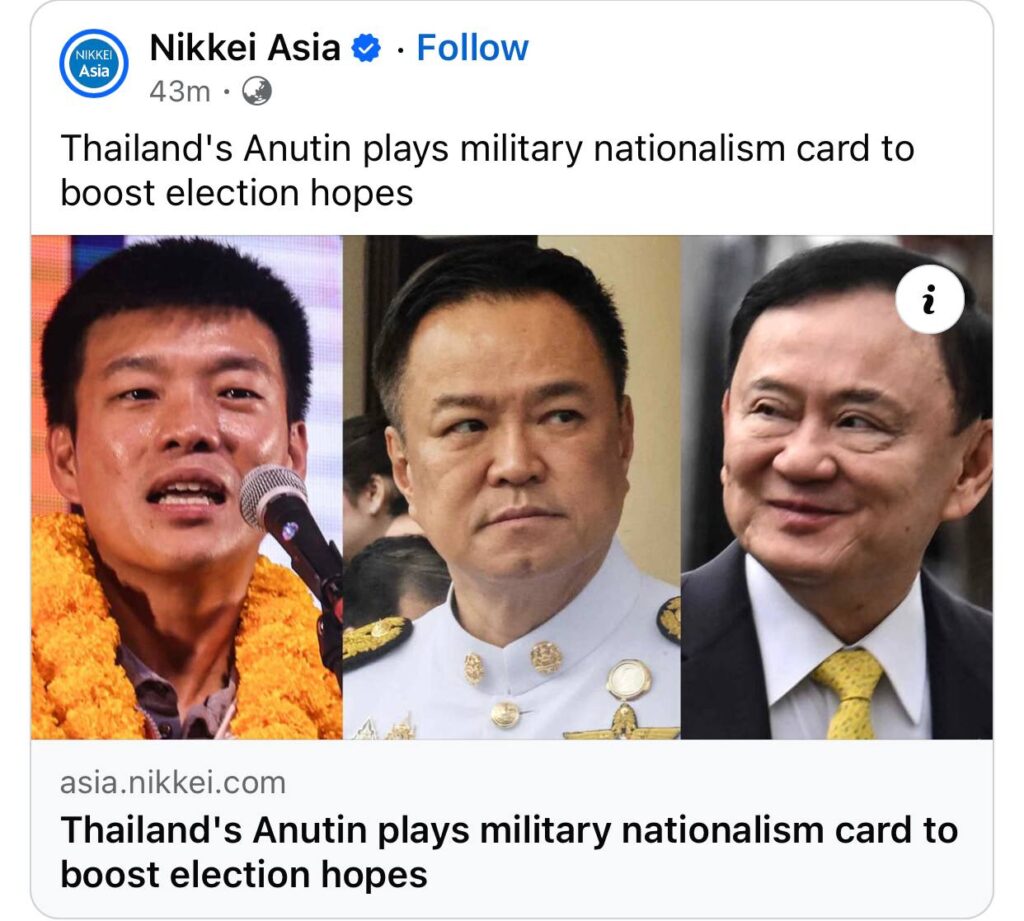Screen dimensions: 1024x921
Task: Open the 43m post timestamp
Action: pyautogui.click(x=180, y=91)
